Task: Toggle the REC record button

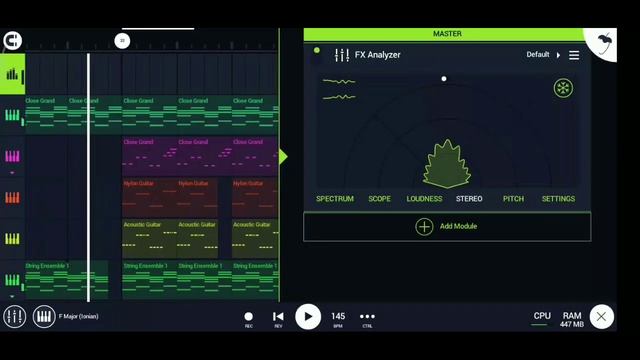Action: point(249,318)
